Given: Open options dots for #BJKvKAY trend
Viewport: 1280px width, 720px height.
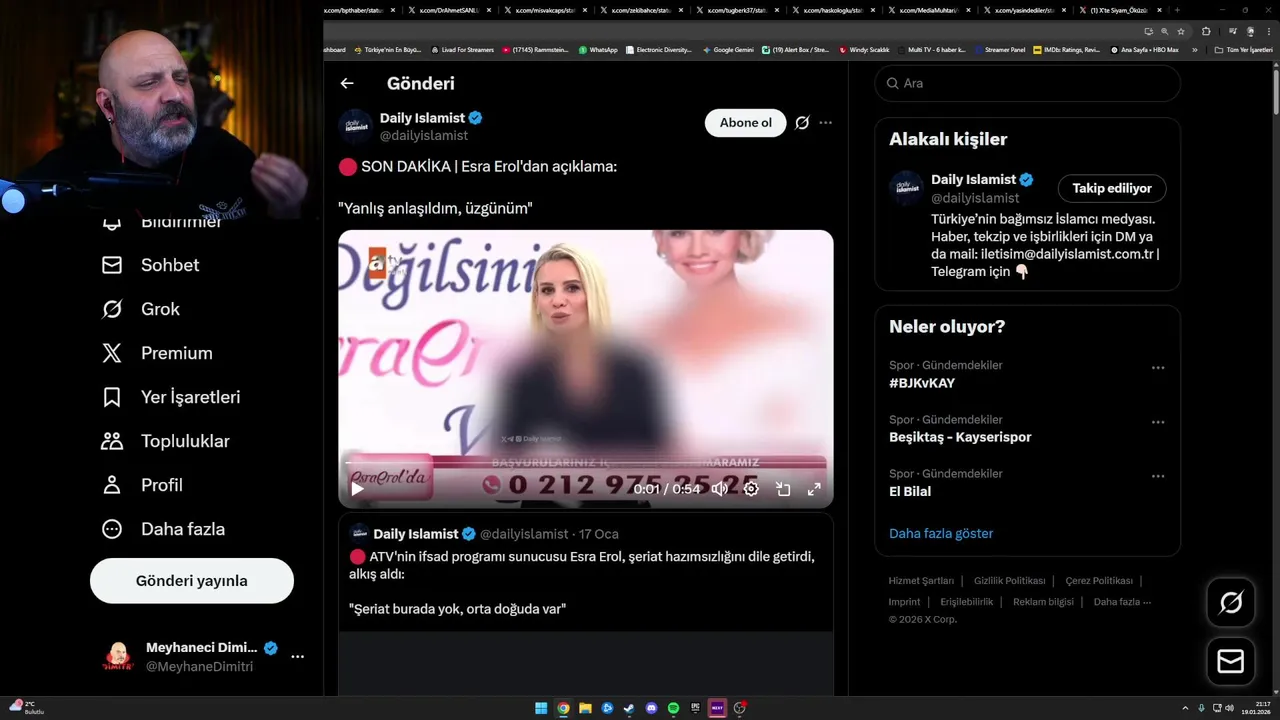Looking at the screenshot, I should (1158, 368).
